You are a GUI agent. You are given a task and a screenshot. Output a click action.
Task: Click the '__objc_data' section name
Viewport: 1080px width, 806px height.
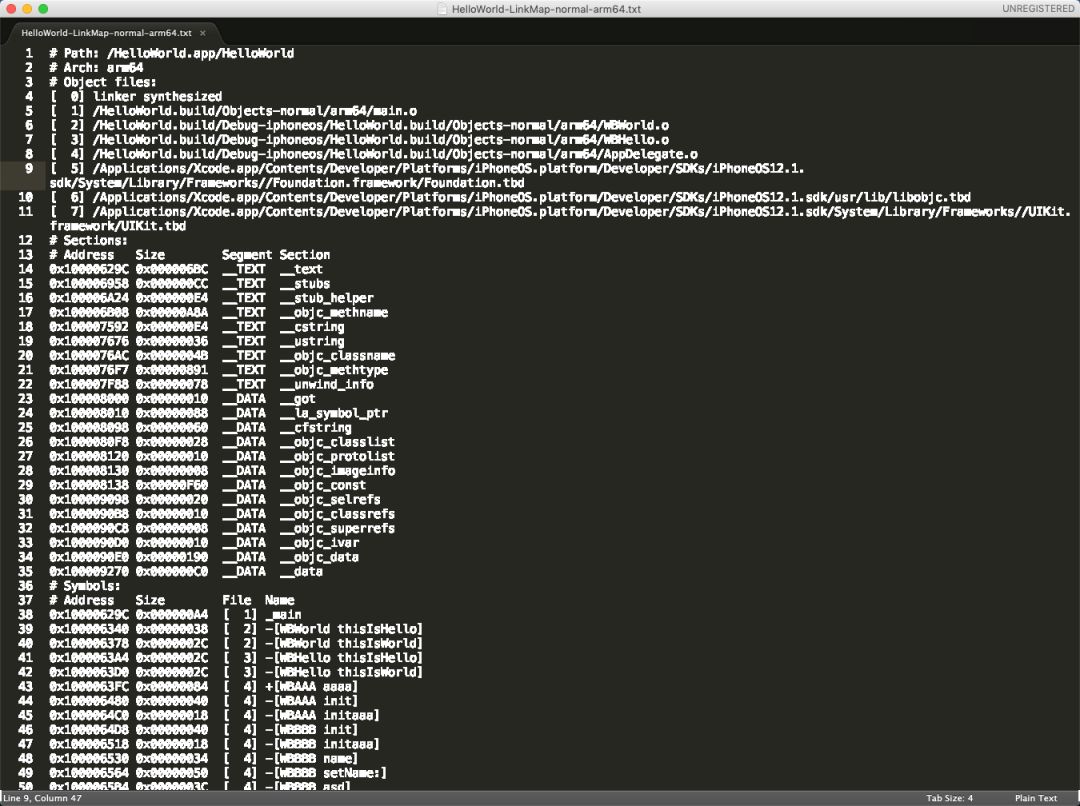(319, 558)
